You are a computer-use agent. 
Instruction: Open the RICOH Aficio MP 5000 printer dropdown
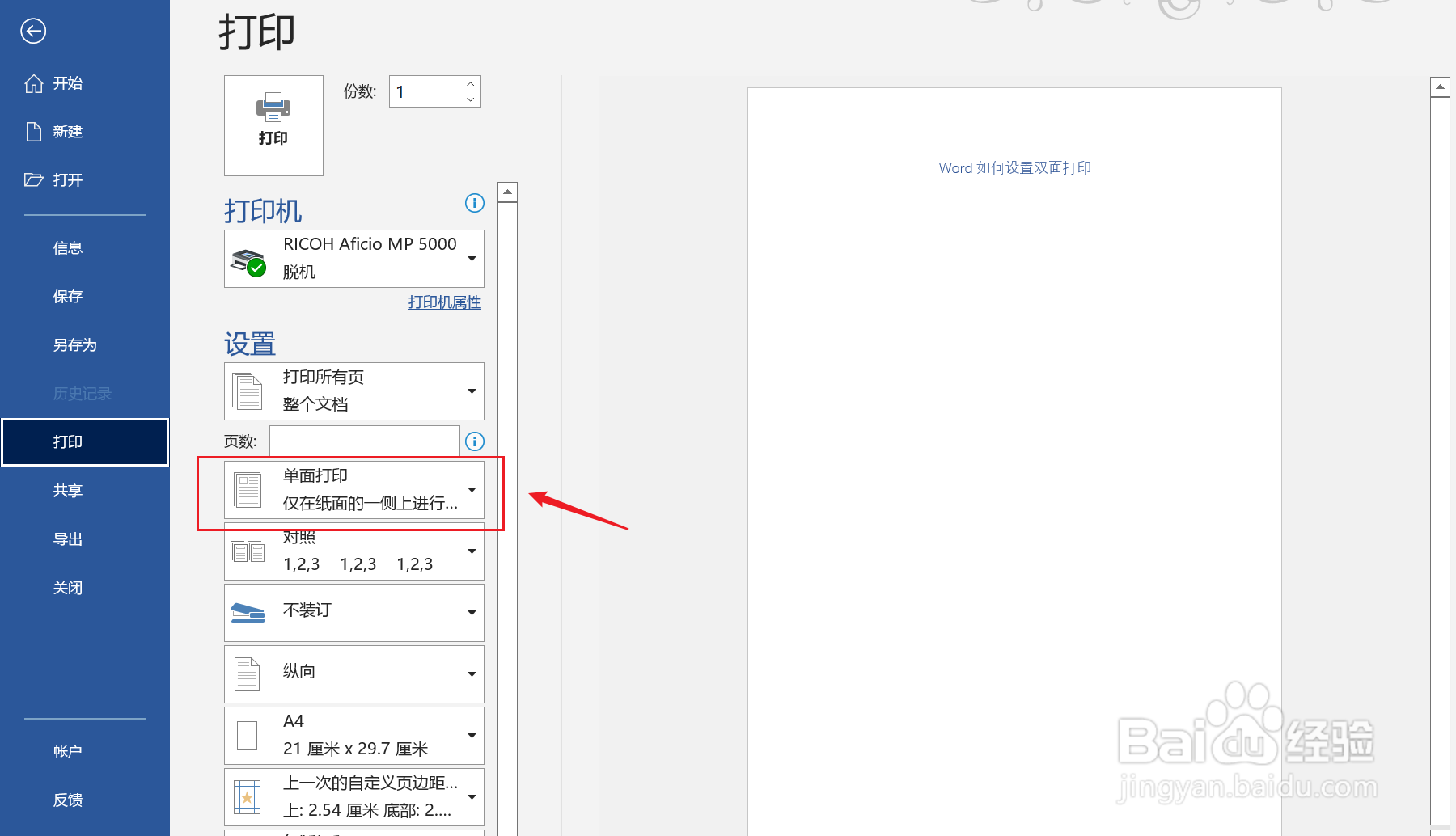[354, 259]
